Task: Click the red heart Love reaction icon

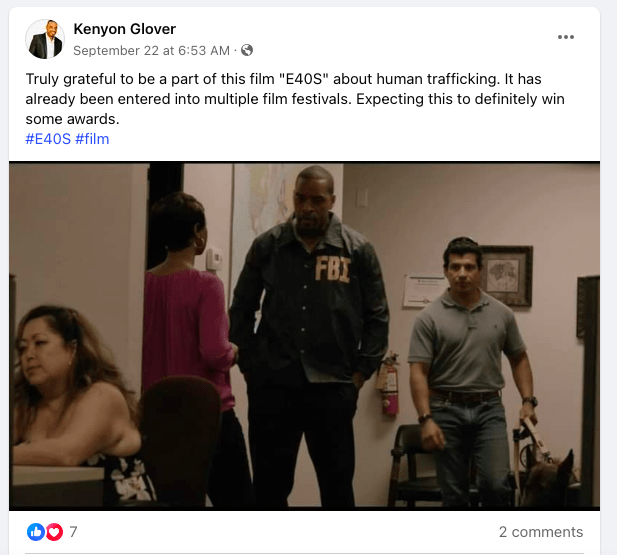Action: [x=54, y=532]
